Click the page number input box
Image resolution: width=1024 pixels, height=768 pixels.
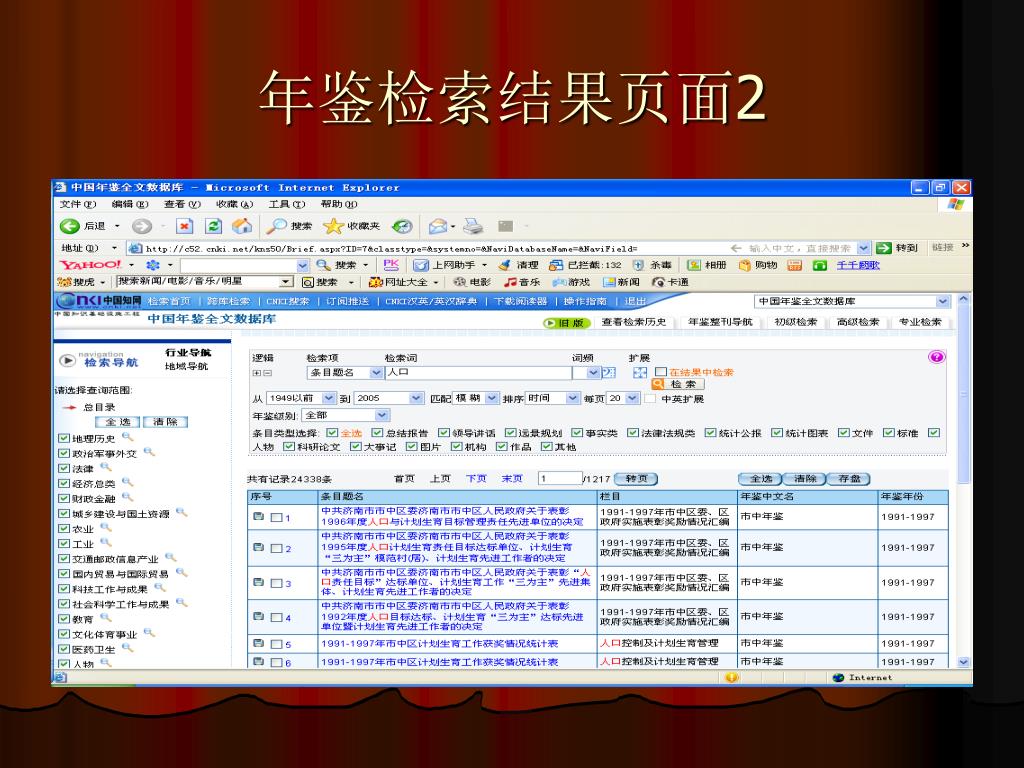[560, 479]
